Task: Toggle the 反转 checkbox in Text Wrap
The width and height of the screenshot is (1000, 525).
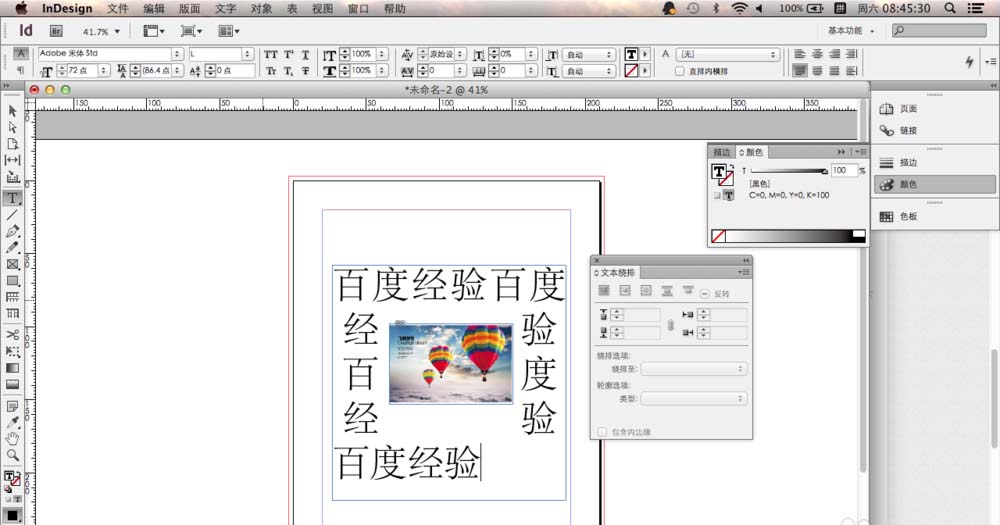Action: tap(705, 294)
